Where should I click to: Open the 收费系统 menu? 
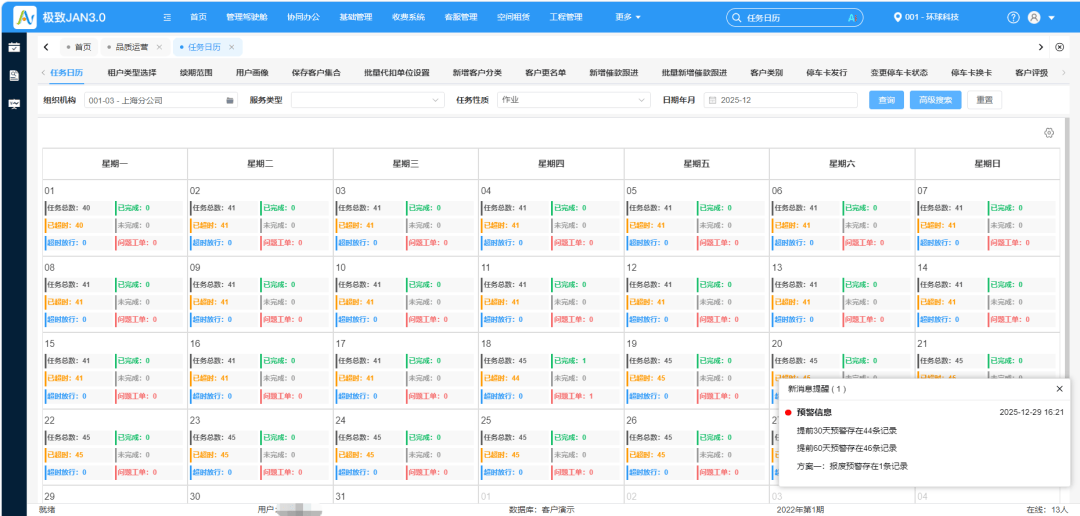(407, 17)
